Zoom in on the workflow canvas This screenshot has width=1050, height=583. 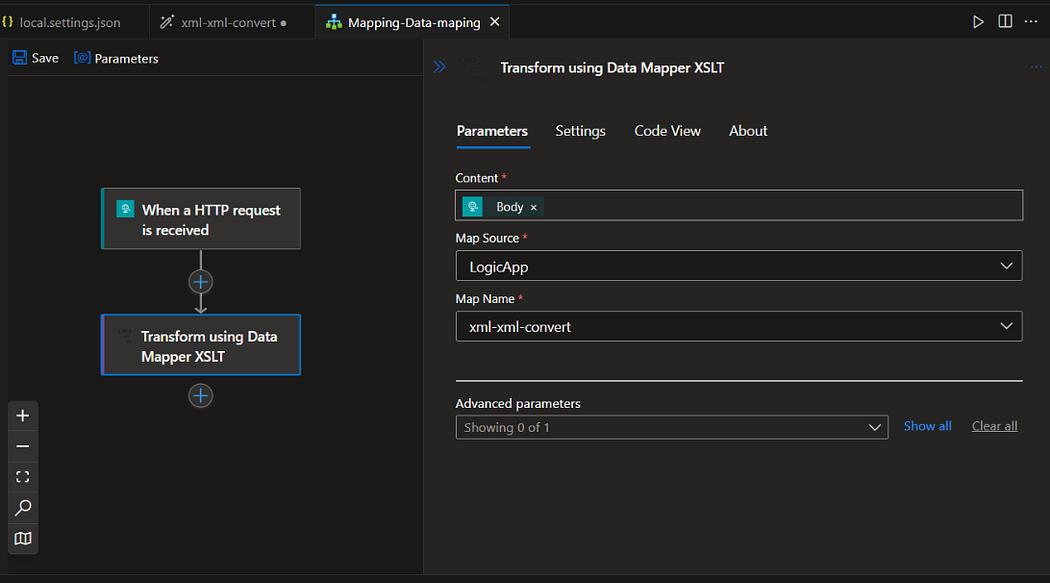tap(23, 416)
